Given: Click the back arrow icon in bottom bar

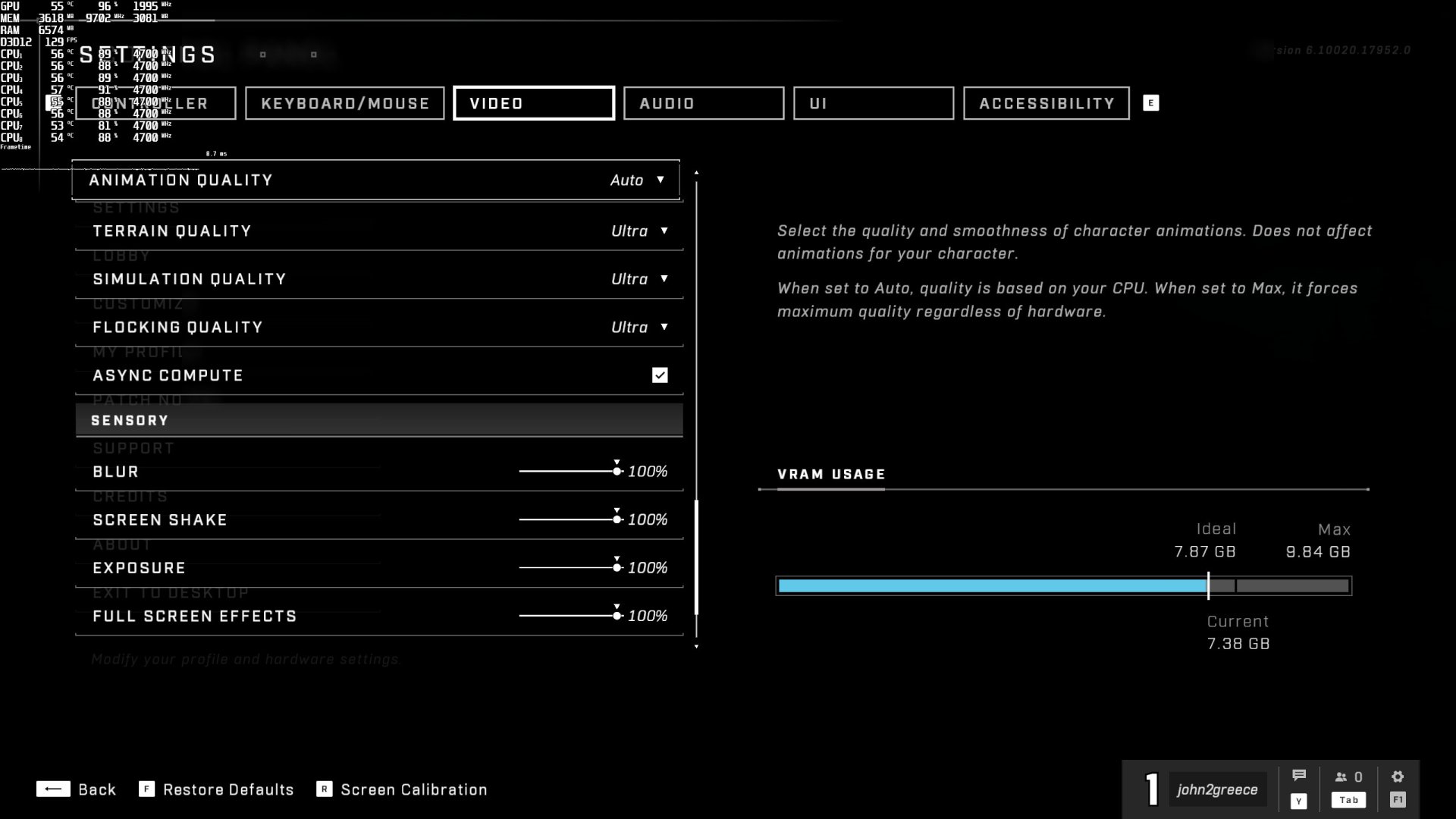Looking at the screenshot, I should 55,789.
